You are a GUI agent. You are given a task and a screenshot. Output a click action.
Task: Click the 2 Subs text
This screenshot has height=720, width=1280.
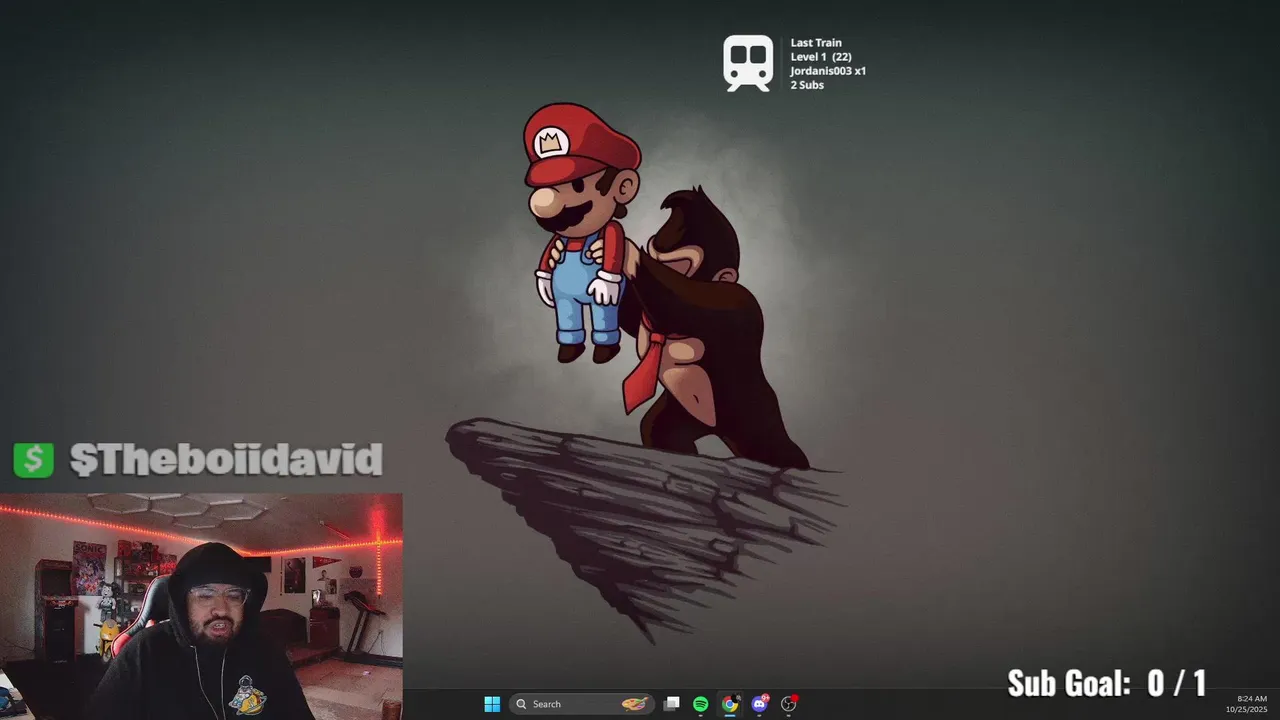(807, 85)
